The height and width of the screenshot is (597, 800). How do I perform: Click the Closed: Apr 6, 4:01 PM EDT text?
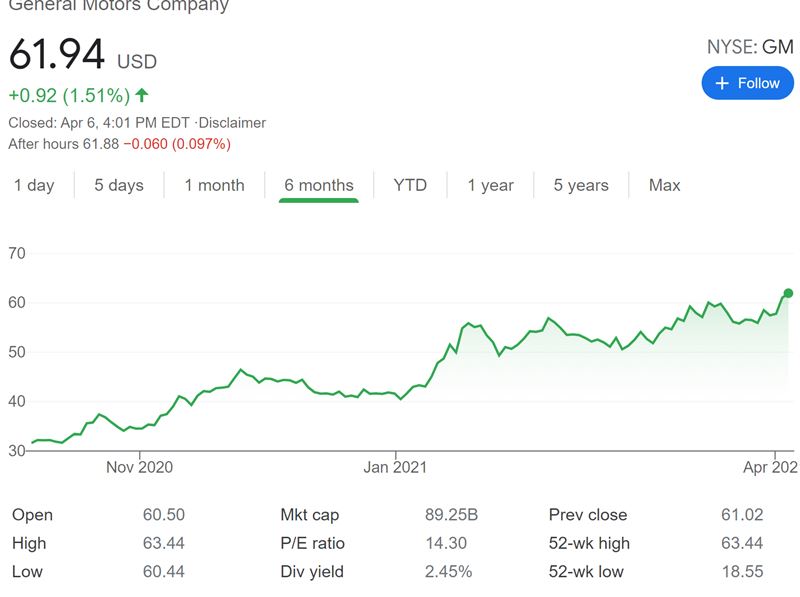click(x=99, y=123)
